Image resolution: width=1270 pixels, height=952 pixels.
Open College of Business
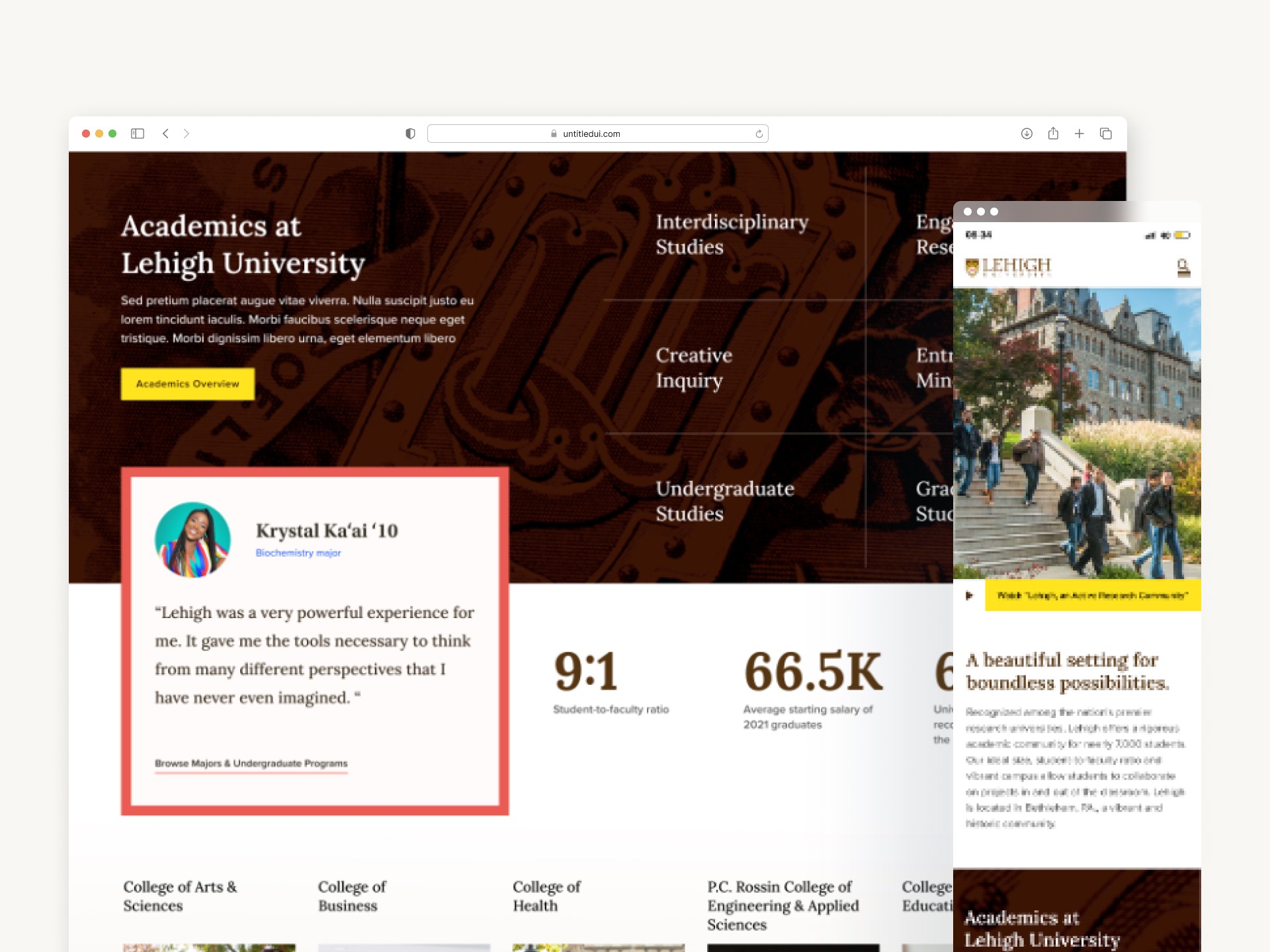[x=352, y=896]
